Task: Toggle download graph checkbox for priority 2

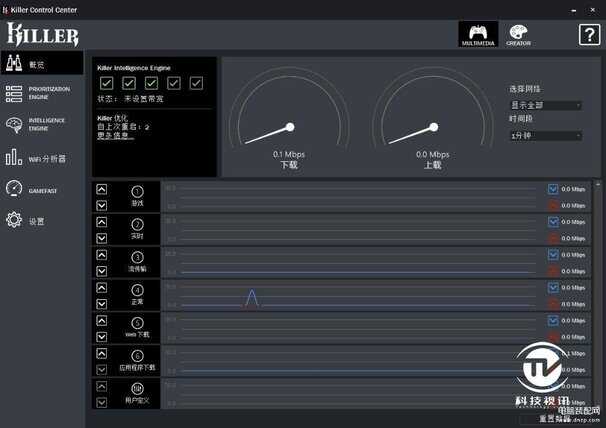Action: point(553,222)
